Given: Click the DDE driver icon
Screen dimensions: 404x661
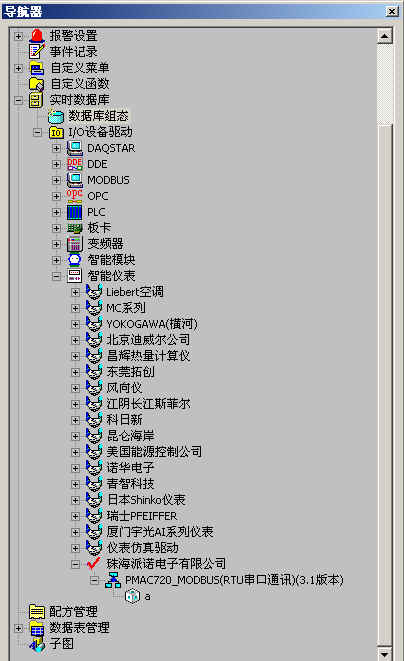Looking at the screenshot, I should click(x=75, y=164).
